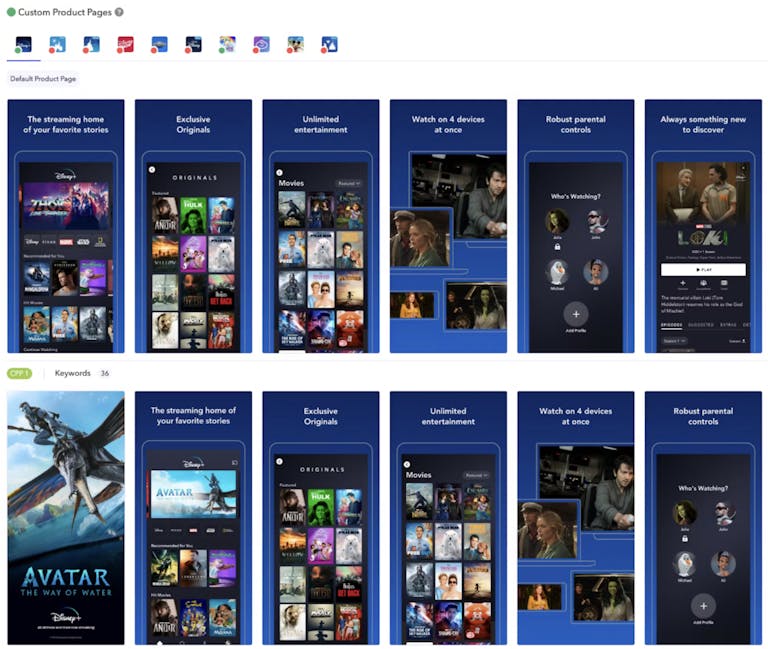Open default page 'Robust parental controls' screenshot

(576, 226)
